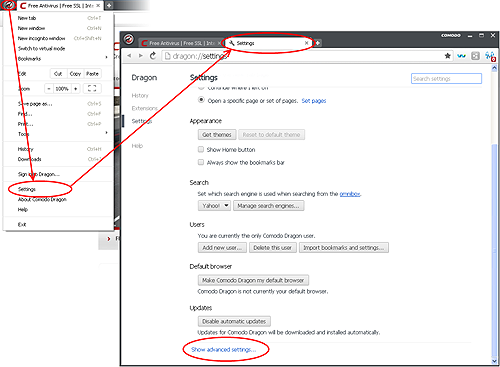
Task: Click Reset to default theme
Action: pyautogui.click(x=271, y=135)
